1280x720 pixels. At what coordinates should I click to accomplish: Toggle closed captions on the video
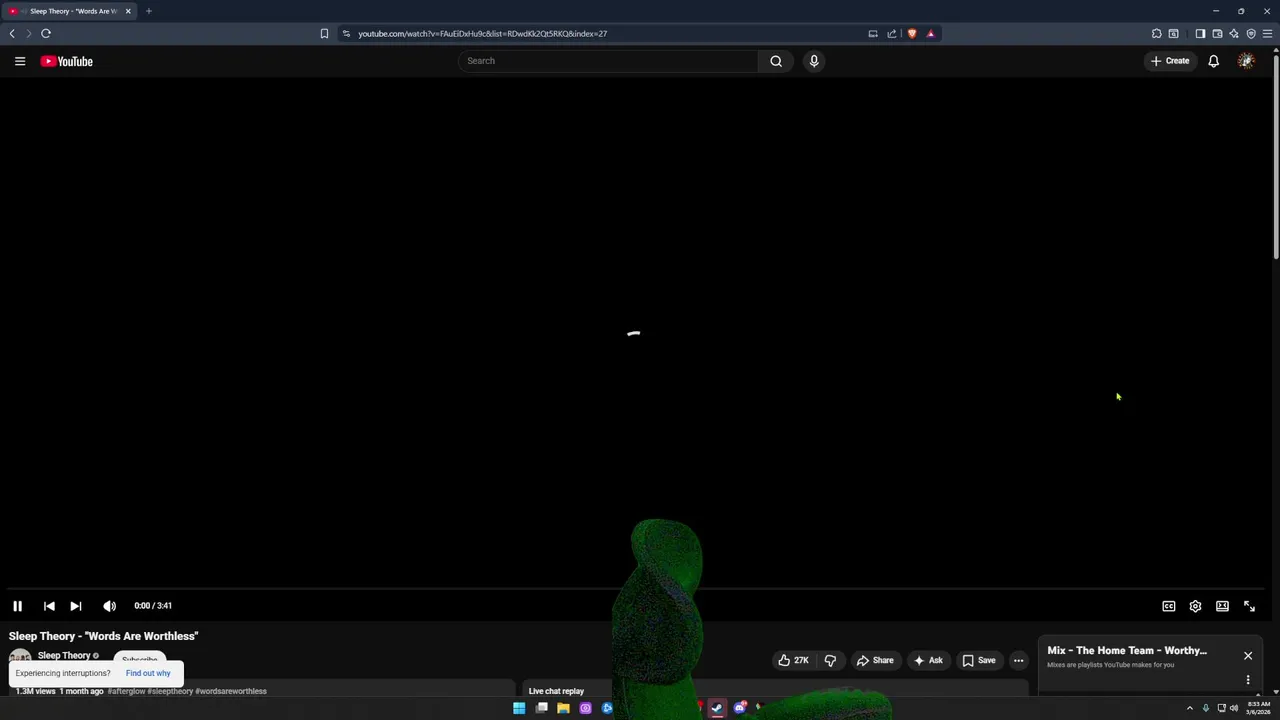[1168, 606]
